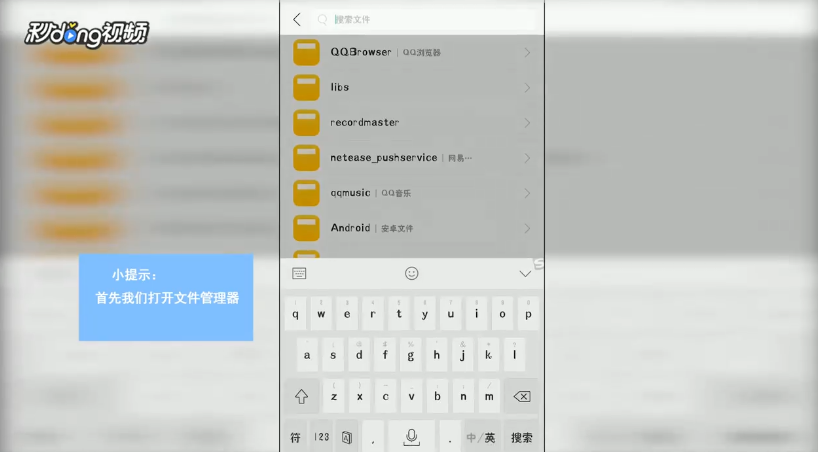Image resolution: width=818 pixels, height=452 pixels.
Task: Tap the k key
Action: [x=488, y=355]
